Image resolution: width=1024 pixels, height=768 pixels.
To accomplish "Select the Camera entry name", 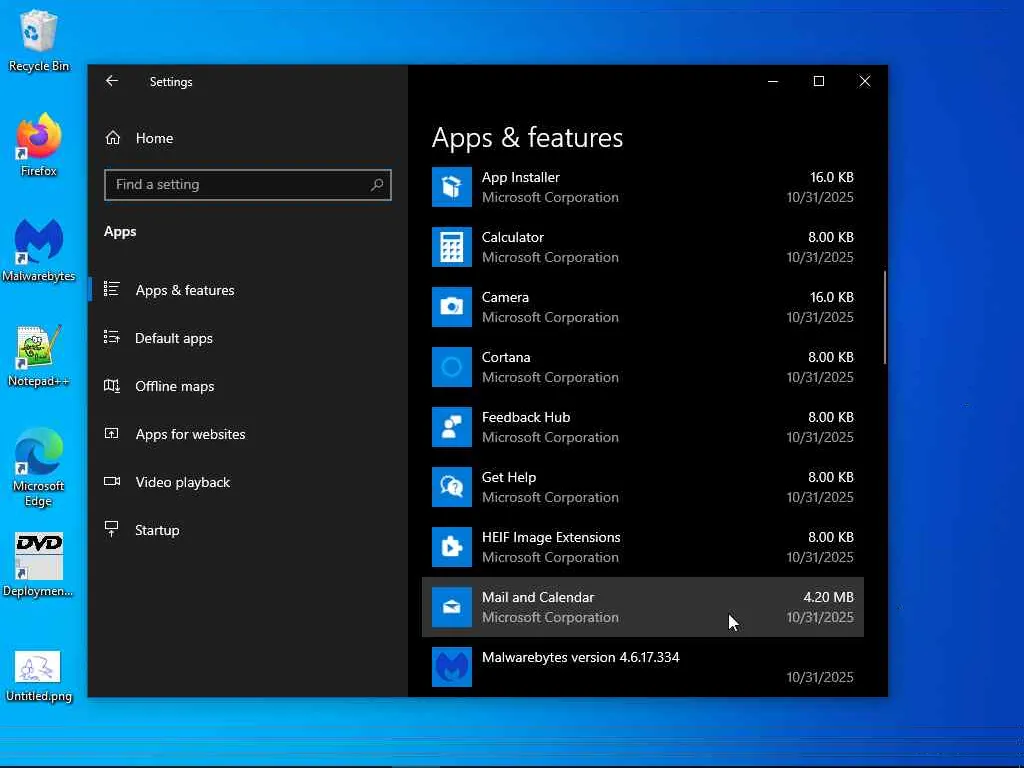I will [x=505, y=297].
